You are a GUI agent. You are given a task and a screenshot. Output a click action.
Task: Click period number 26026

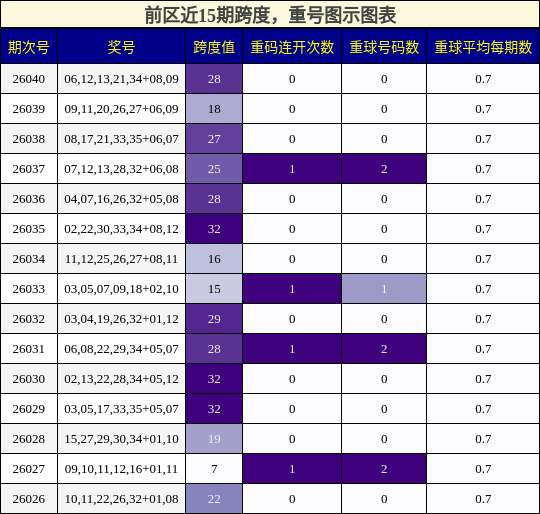(x=29, y=499)
